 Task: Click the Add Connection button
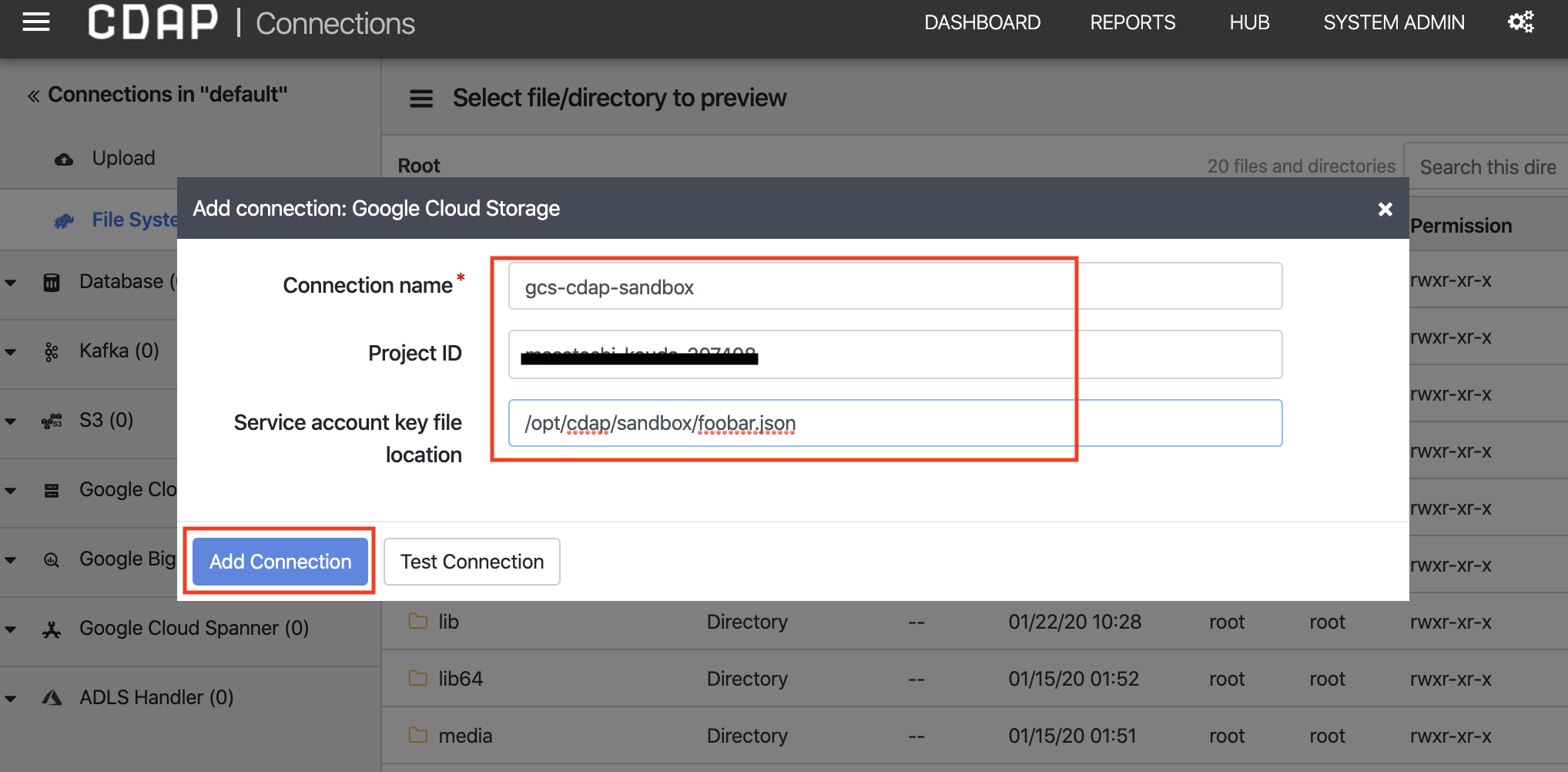pyautogui.click(x=279, y=561)
